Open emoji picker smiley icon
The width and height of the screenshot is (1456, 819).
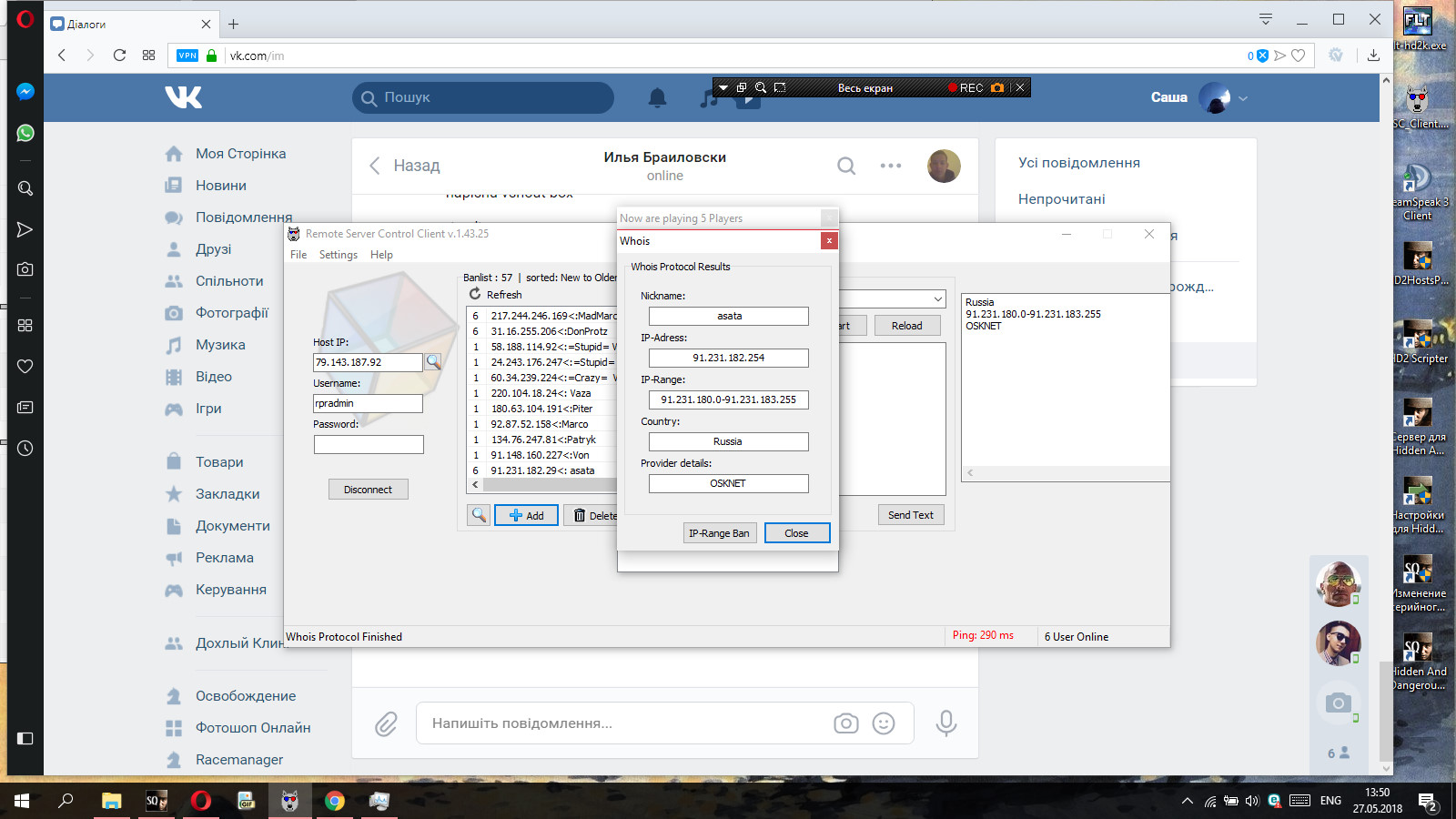pyautogui.click(x=883, y=723)
